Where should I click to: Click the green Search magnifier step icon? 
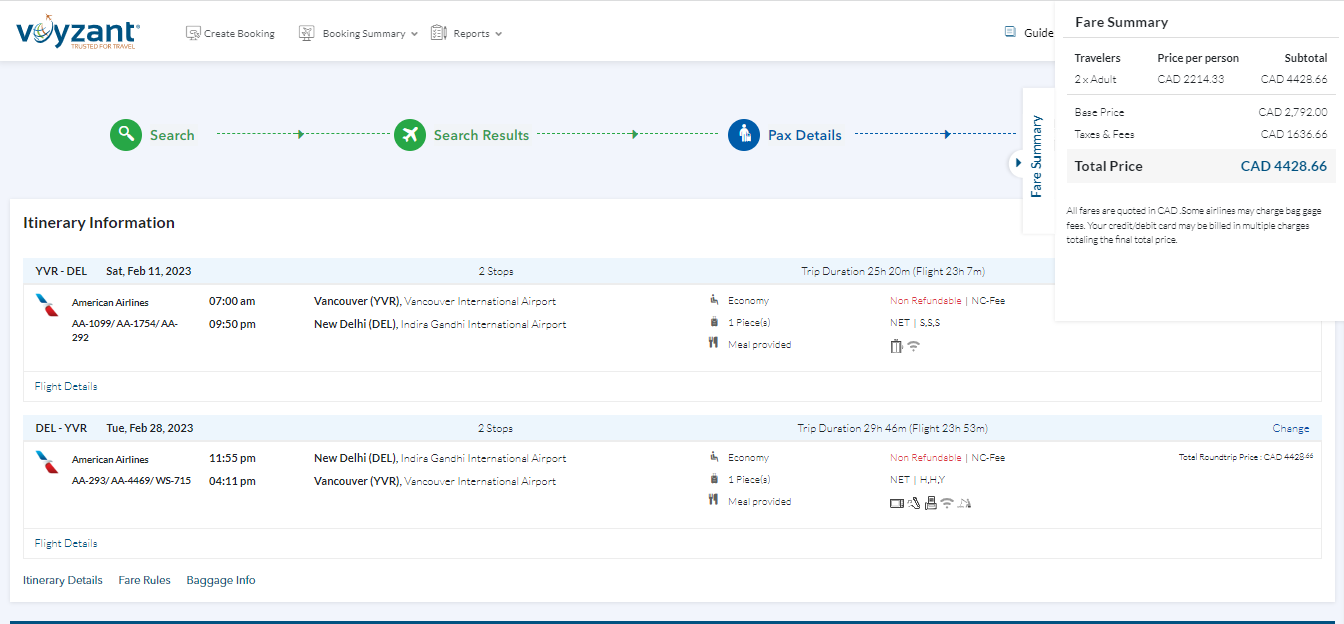click(x=126, y=135)
